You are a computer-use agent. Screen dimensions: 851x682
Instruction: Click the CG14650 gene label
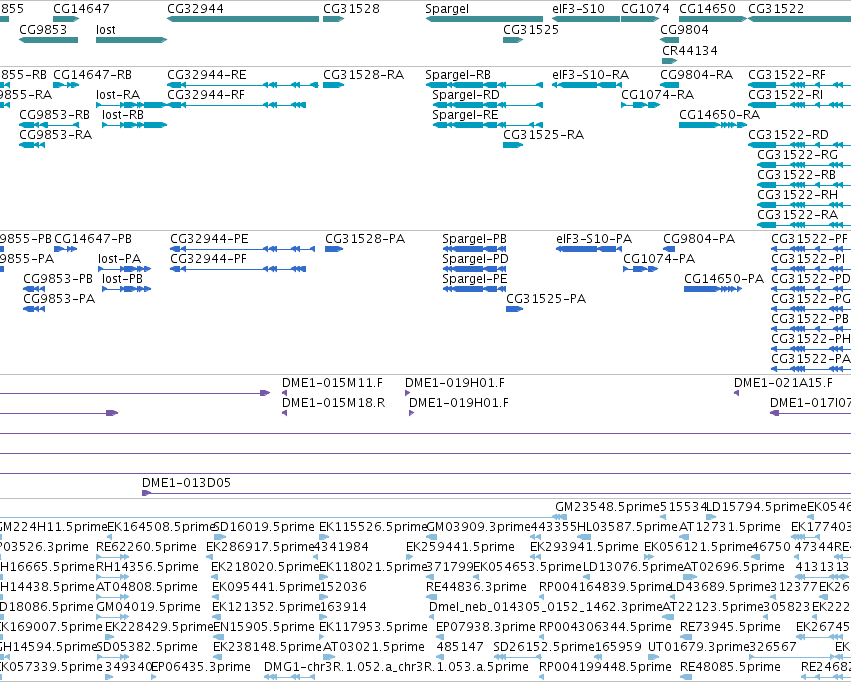[707, 9]
